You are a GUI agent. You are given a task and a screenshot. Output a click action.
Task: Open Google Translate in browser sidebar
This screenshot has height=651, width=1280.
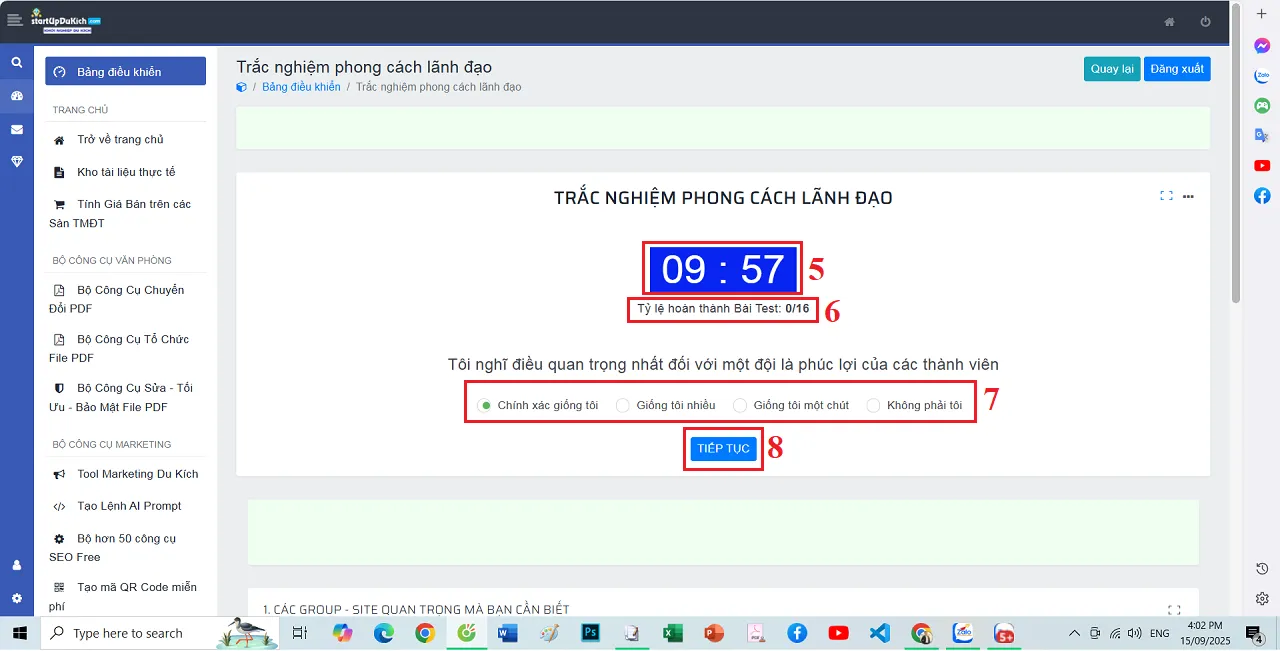pyautogui.click(x=1262, y=135)
